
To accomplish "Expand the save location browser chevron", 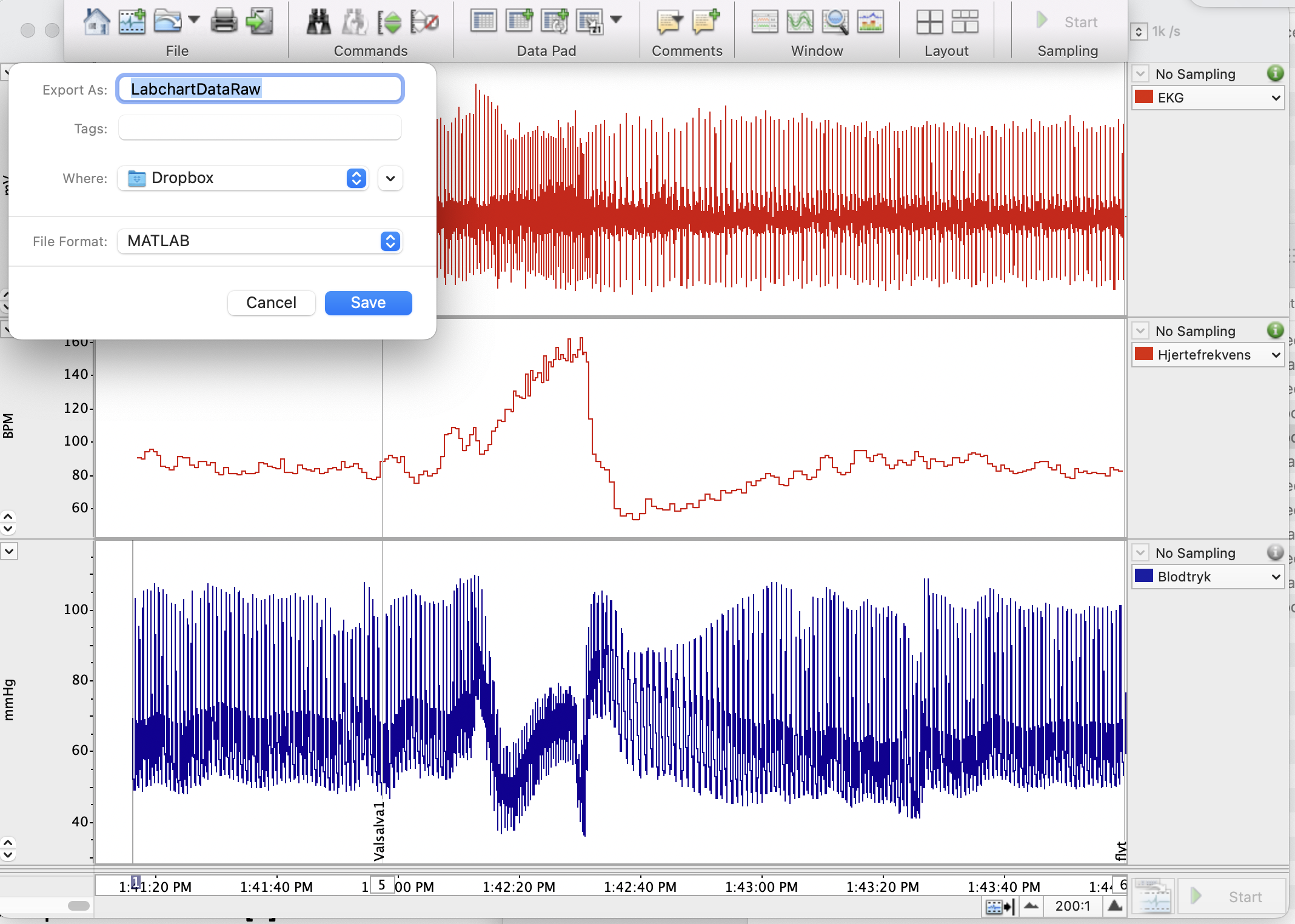I will [x=390, y=178].
